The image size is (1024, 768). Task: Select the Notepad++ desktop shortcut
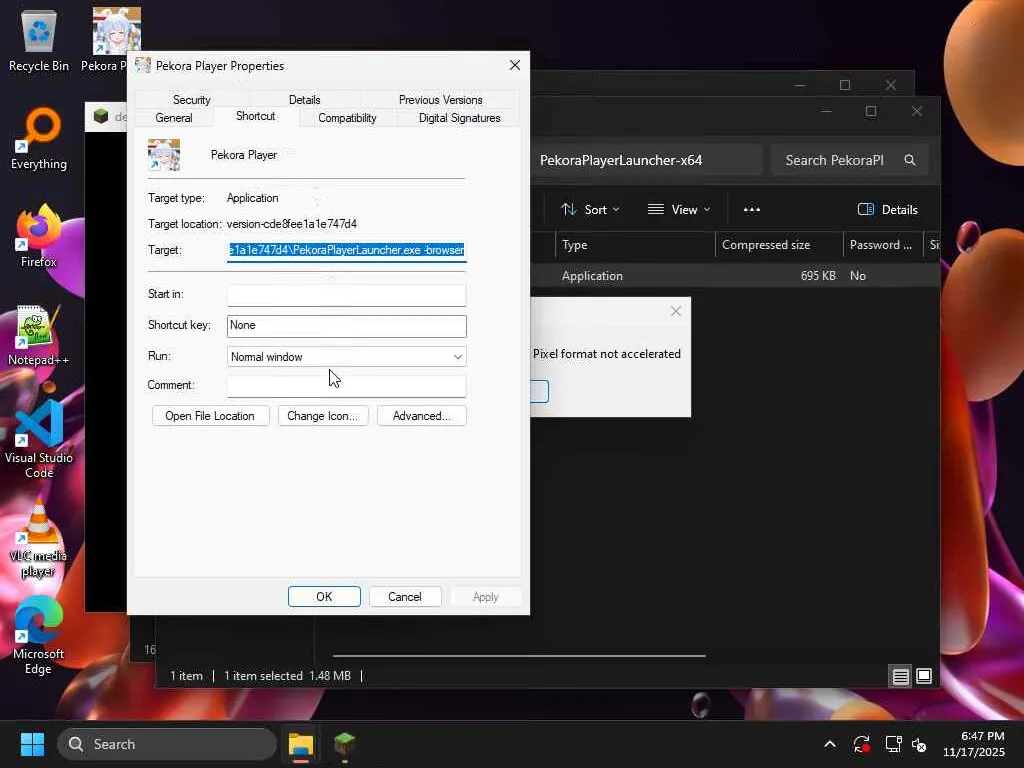(39, 334)
